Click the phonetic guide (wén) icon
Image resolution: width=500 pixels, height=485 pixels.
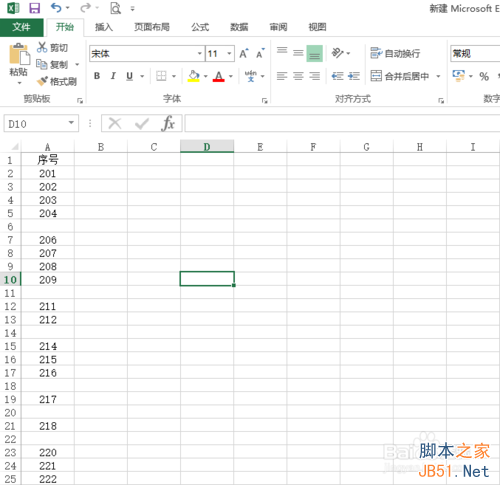pyautogui.click(x=251, y=76)
